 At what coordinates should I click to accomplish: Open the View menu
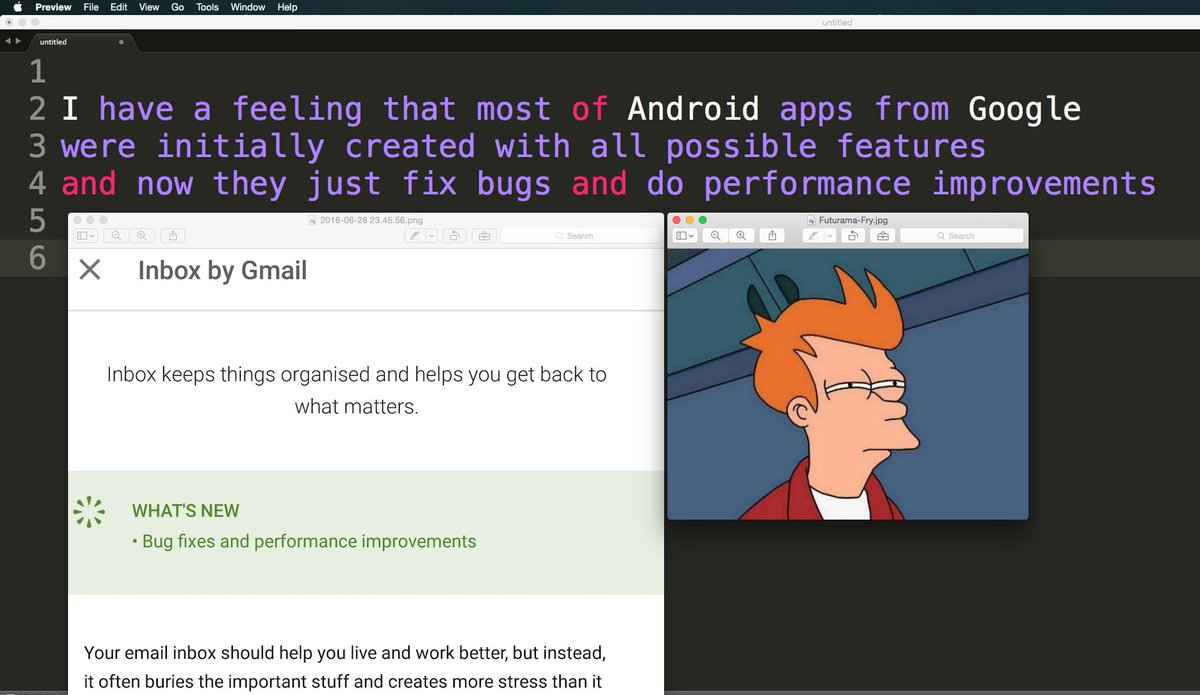point(149,7)
